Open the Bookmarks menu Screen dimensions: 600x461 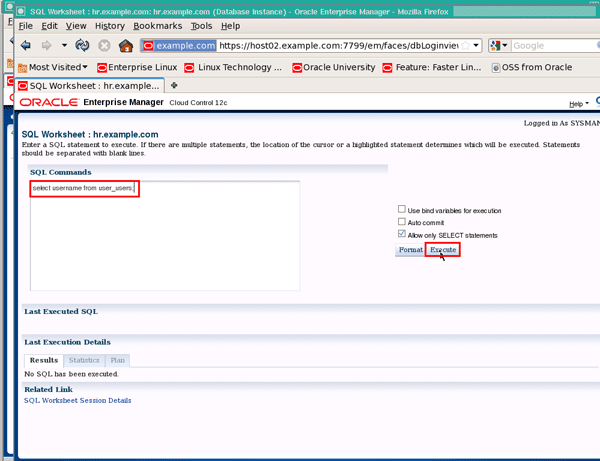158,26
